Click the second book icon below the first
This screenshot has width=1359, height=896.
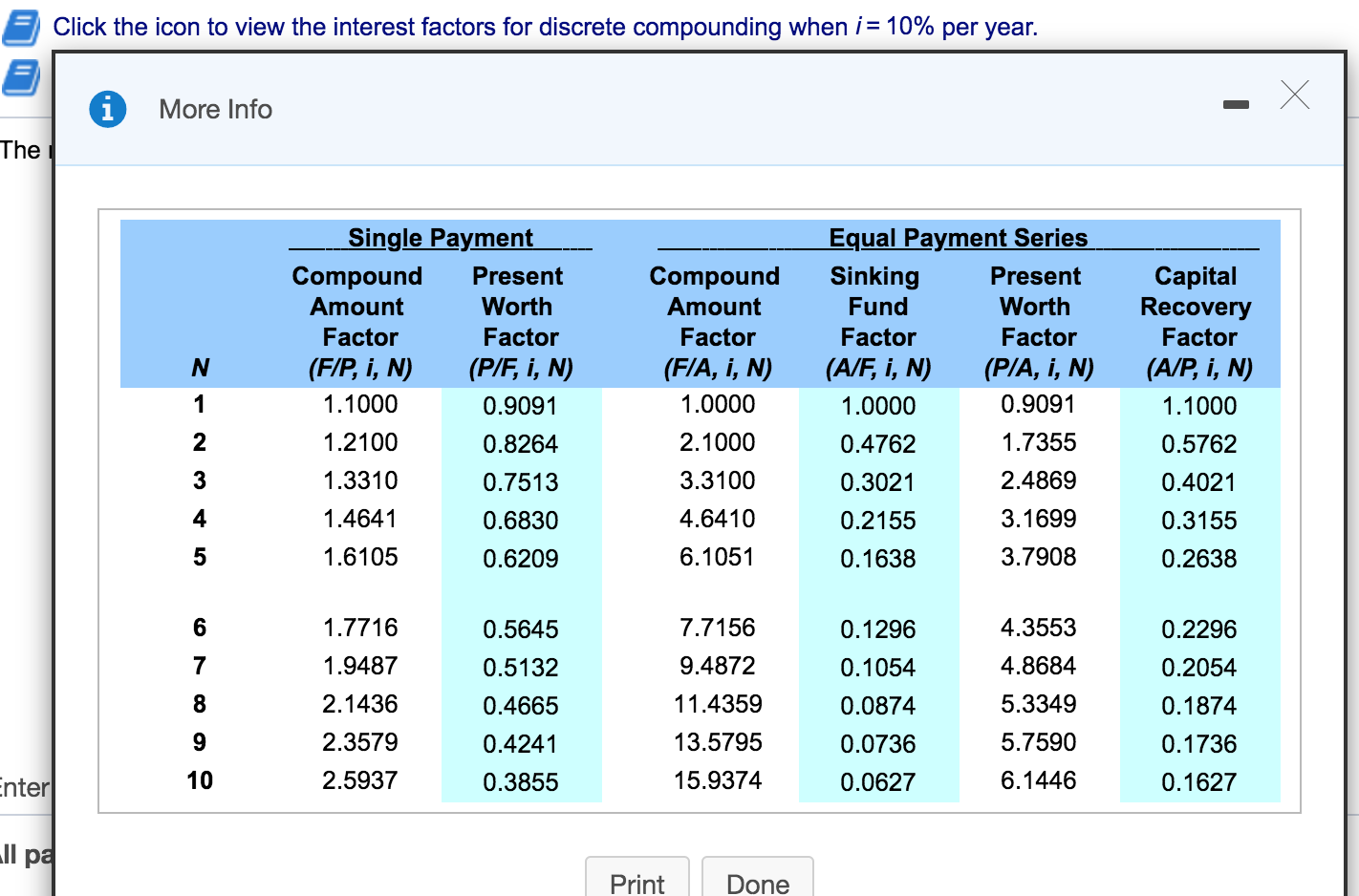tap(21, 77)
